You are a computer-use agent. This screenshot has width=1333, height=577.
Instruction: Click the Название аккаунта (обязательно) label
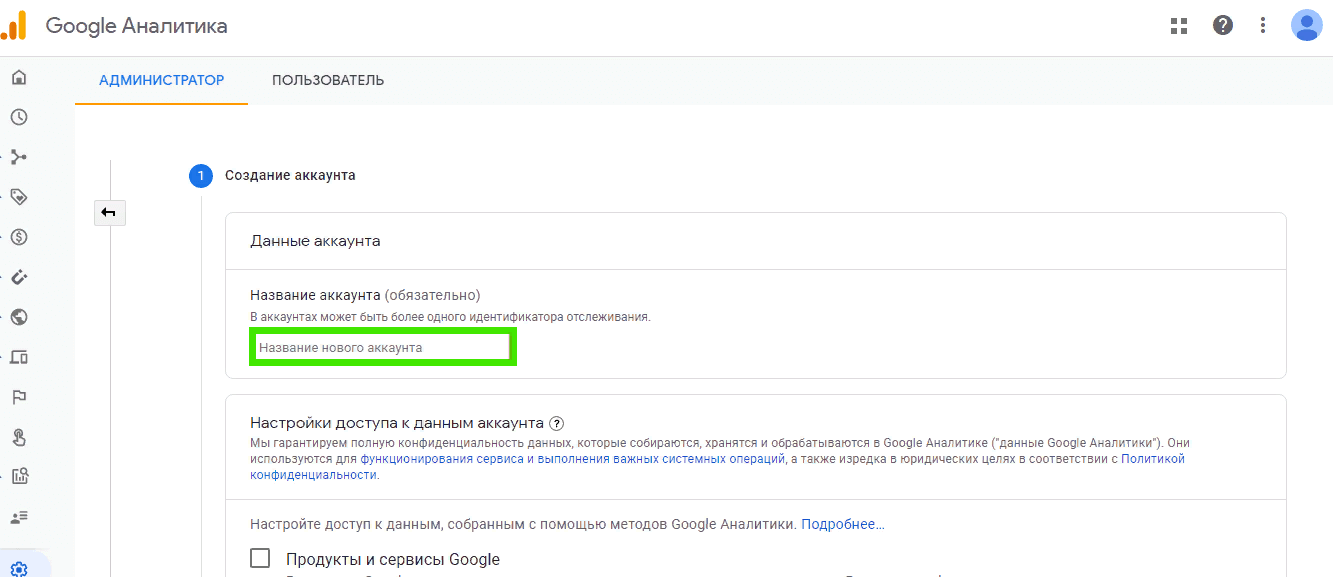(x=365, y=295)
